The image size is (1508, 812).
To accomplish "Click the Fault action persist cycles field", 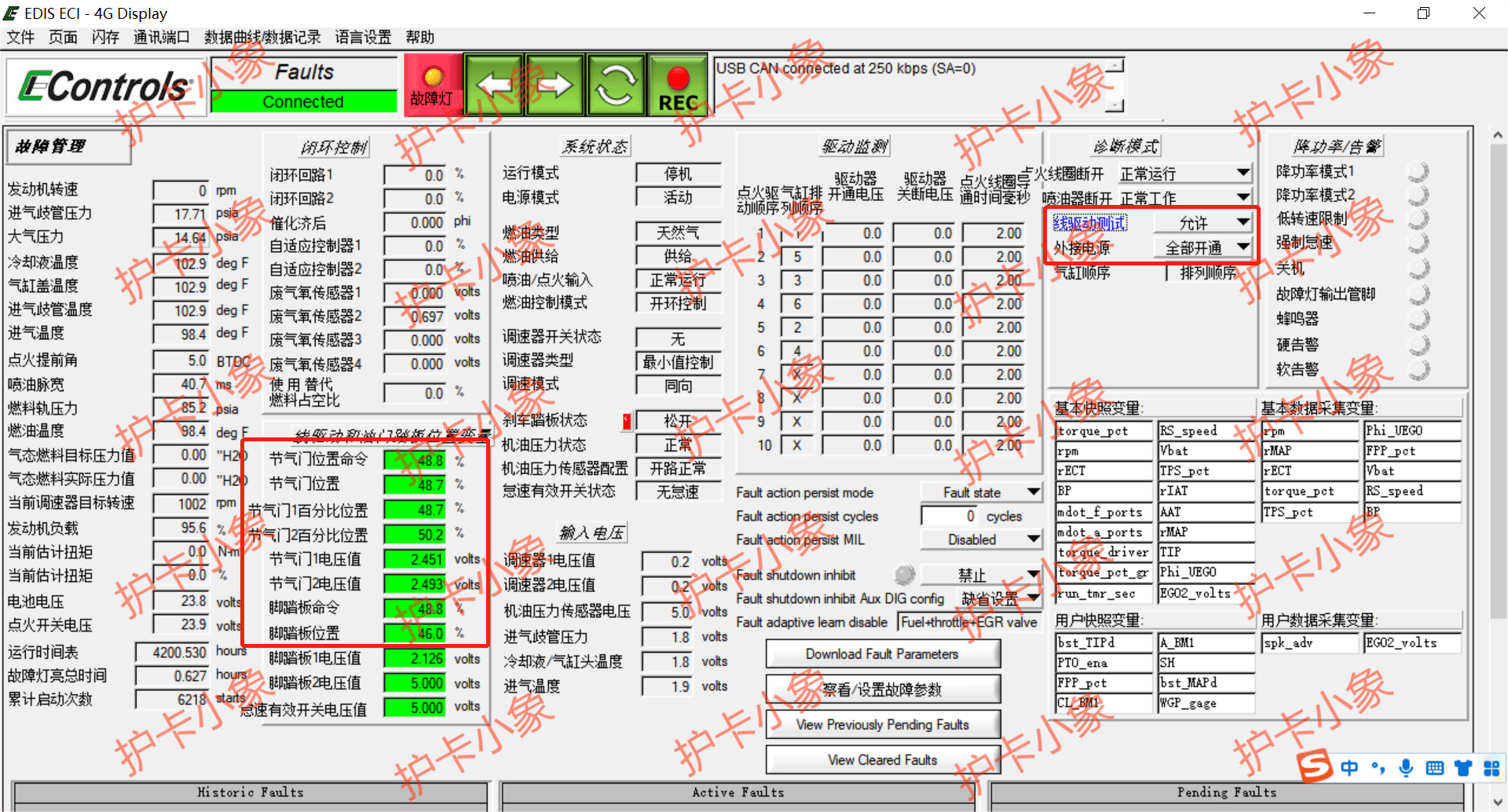I will click(x=950, y=516).
